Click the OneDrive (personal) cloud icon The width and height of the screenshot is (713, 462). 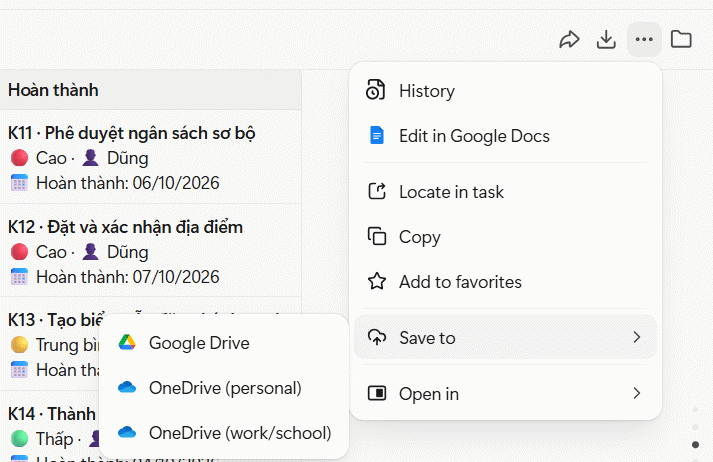pyautogui.click(x=127, y=387)
